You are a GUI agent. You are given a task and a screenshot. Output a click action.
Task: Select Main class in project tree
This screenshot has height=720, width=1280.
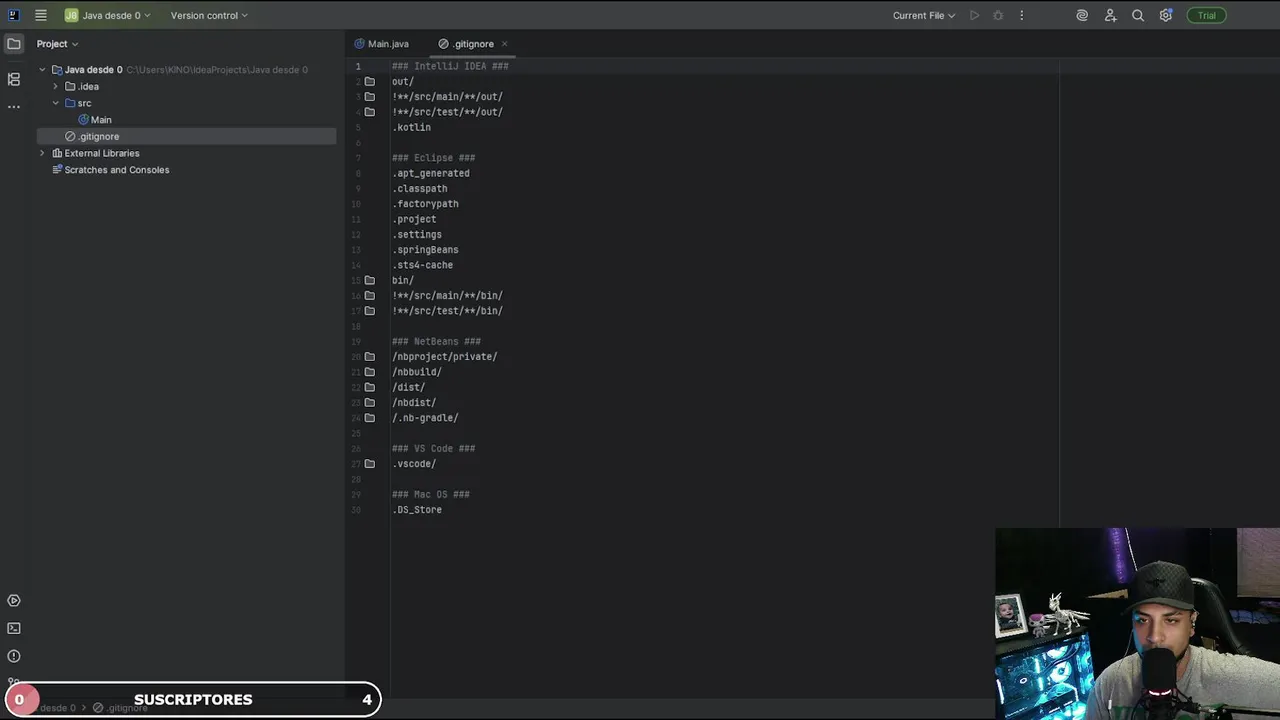pos(101,120)
